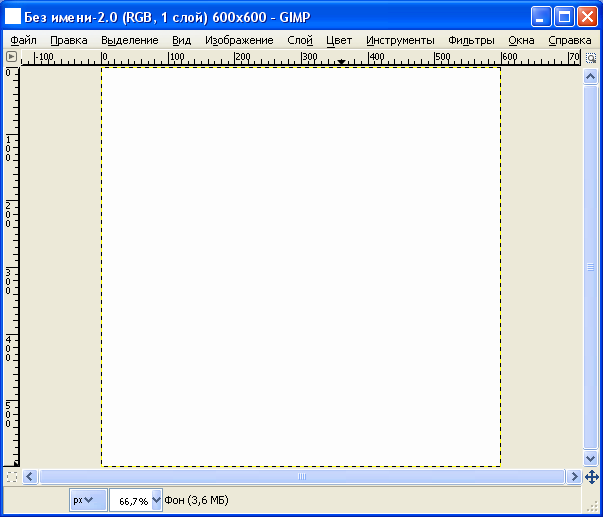Open the Цвет menu

339,40
